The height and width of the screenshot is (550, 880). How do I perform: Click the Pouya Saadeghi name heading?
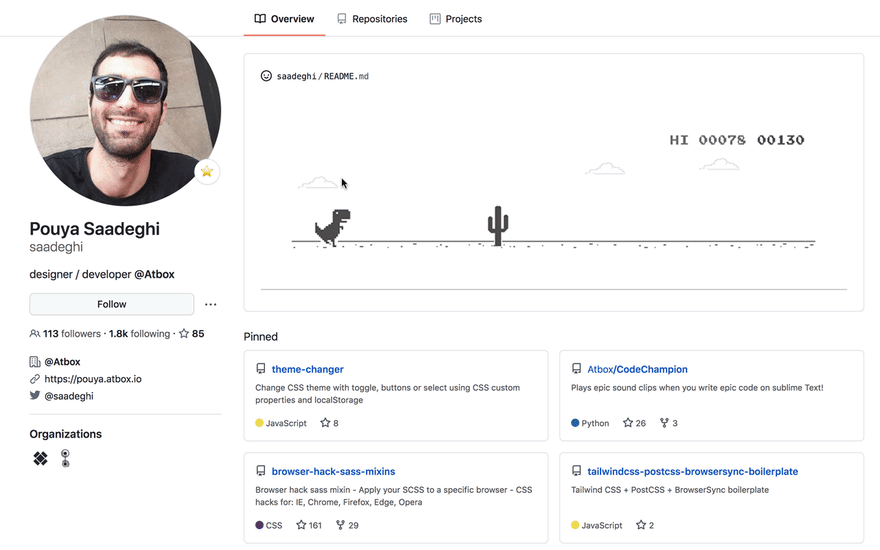(x=95, y=229)
